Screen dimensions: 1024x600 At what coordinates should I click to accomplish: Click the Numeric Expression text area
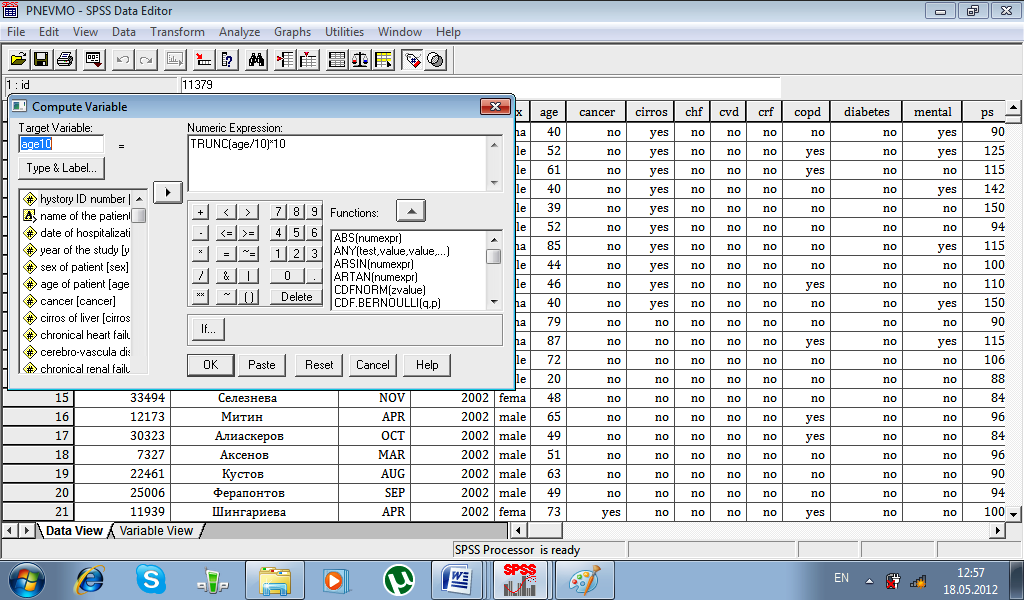[x=338, y=163]
